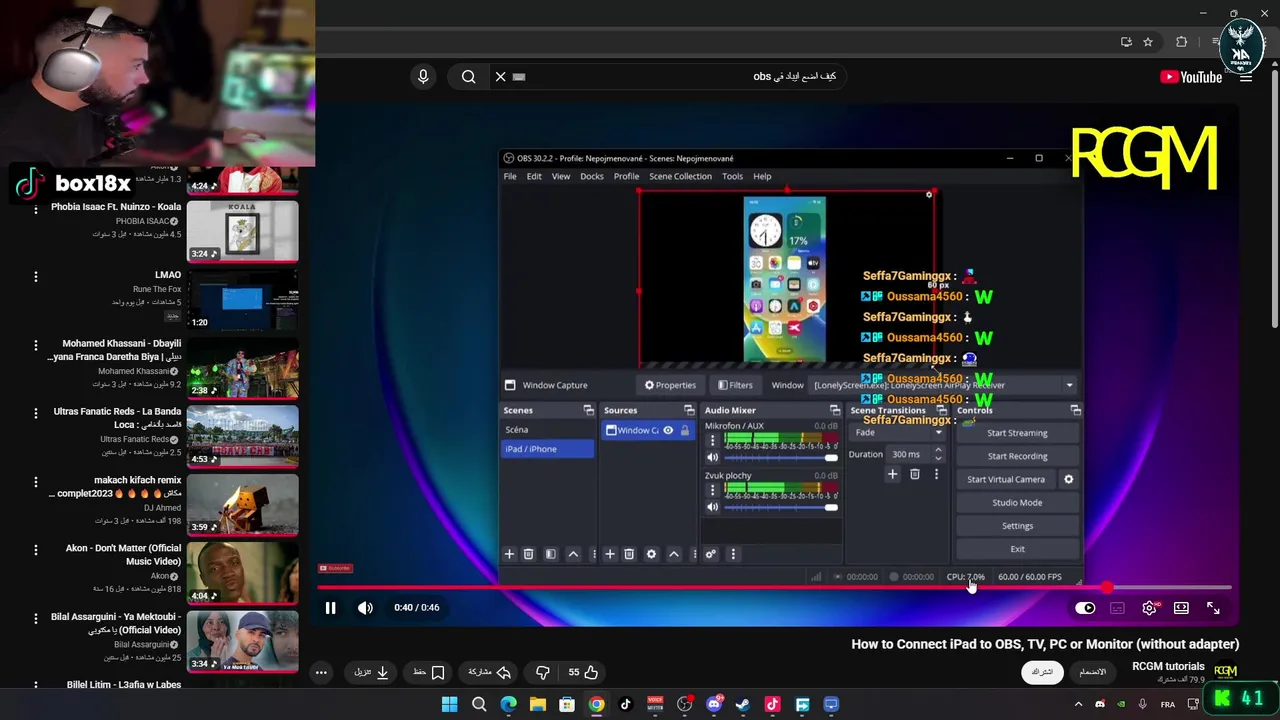The image size is (1280, 720).
Task: Pop out the Scenes dock icon
Action: [x=588, y=410]
